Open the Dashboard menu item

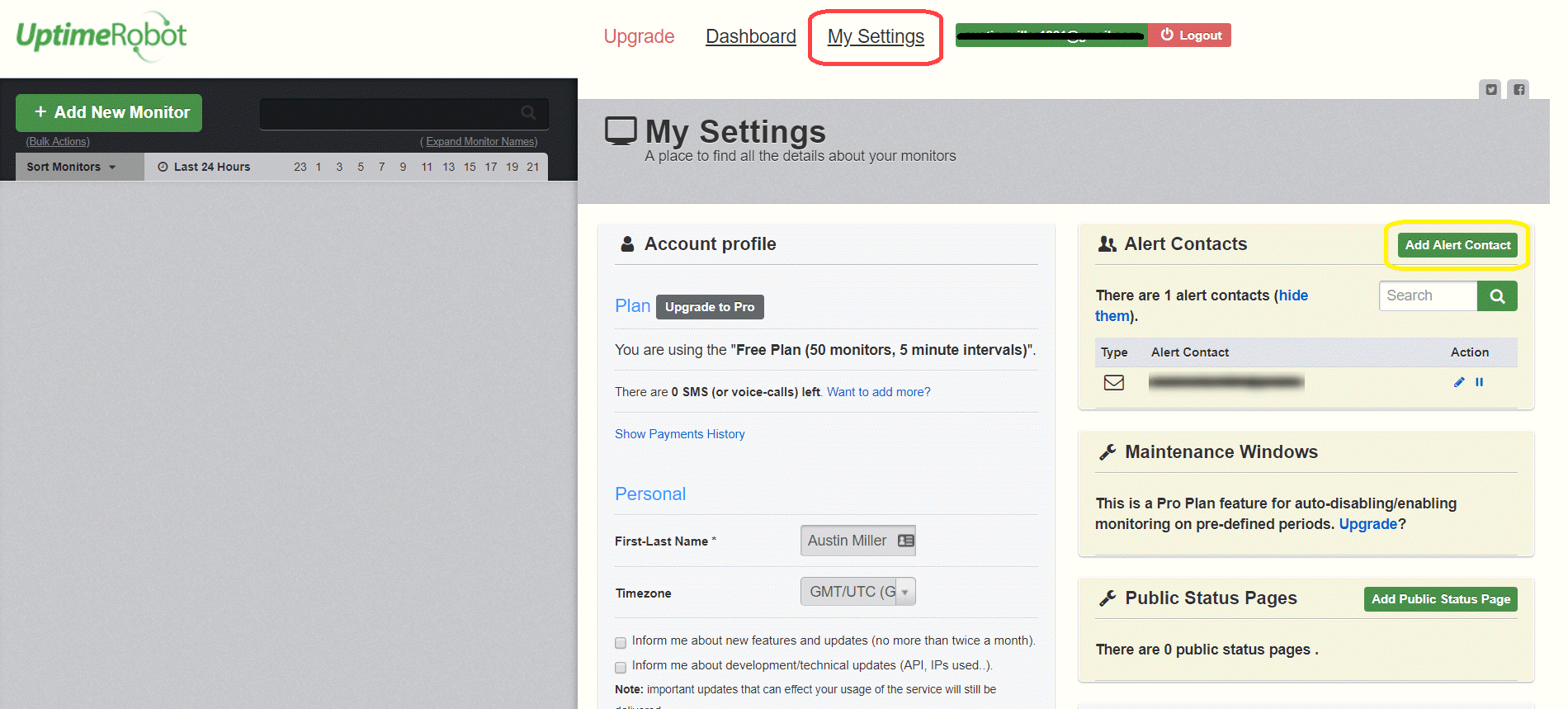pyautogui.click(x=750, y=36)
